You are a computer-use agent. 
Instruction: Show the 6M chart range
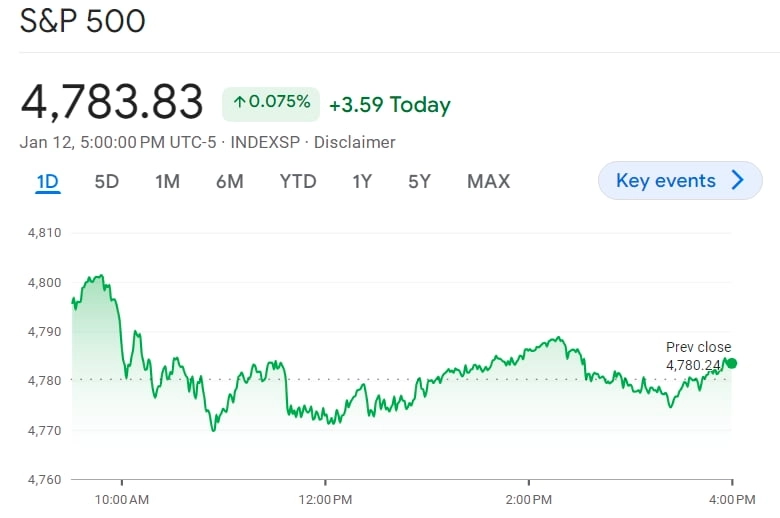[229, 181]
